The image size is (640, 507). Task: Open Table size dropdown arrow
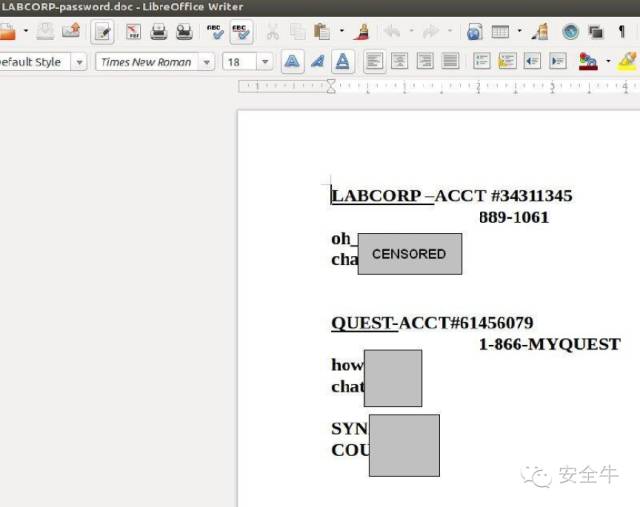click(x=519, y=31)
